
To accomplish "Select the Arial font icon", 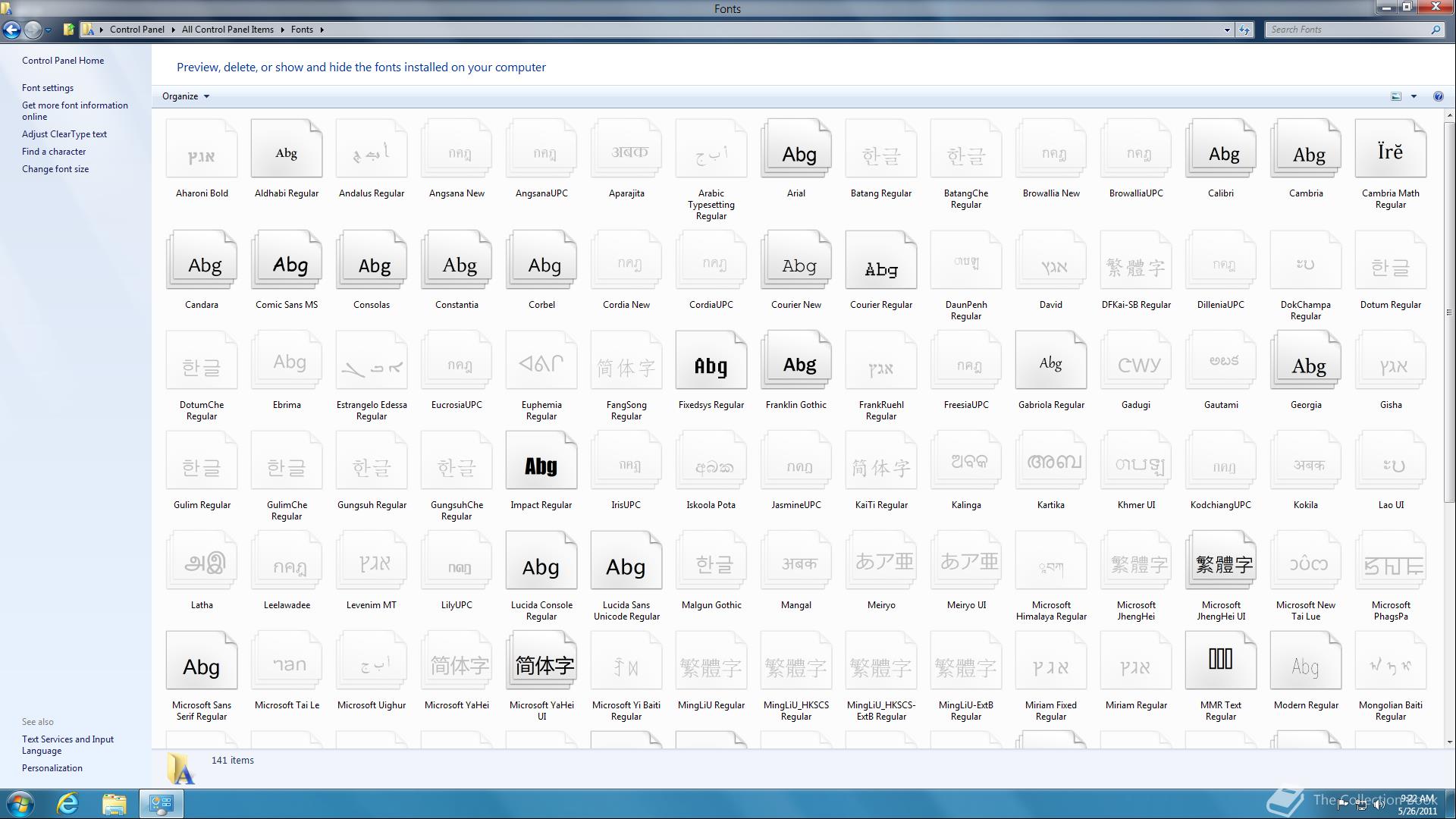I will point(796,149).
